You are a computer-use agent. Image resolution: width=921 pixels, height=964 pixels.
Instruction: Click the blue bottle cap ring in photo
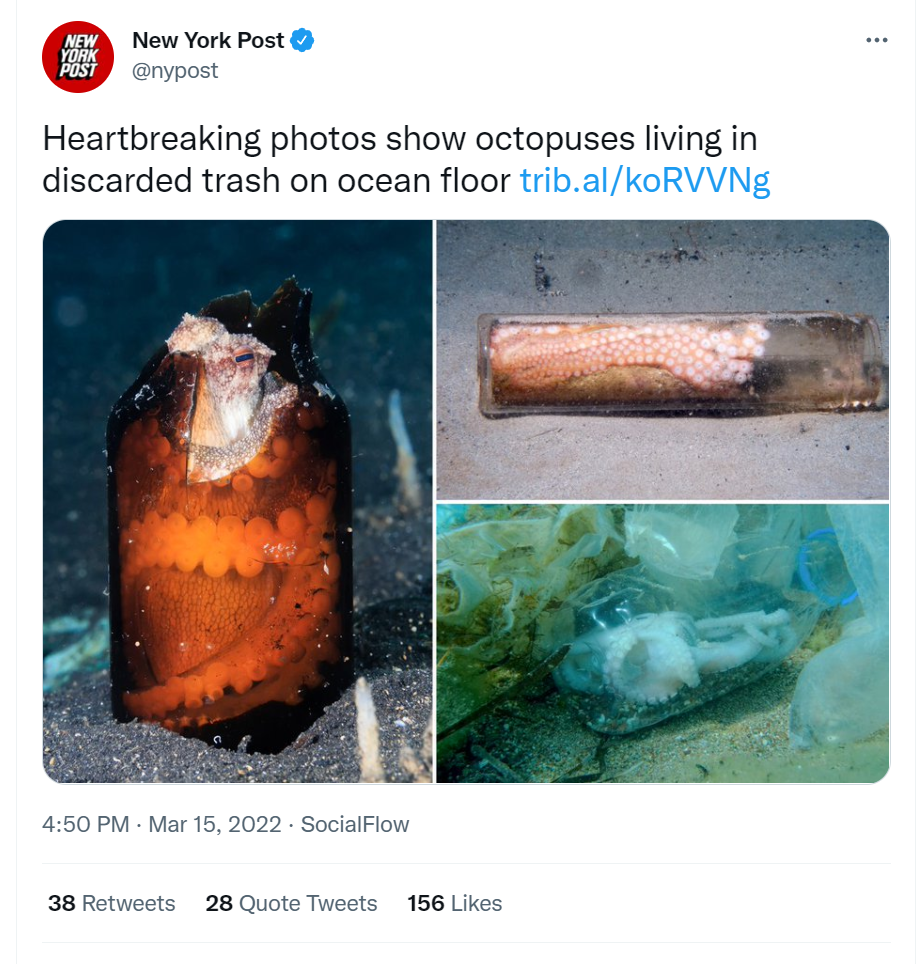coord(826,566)
